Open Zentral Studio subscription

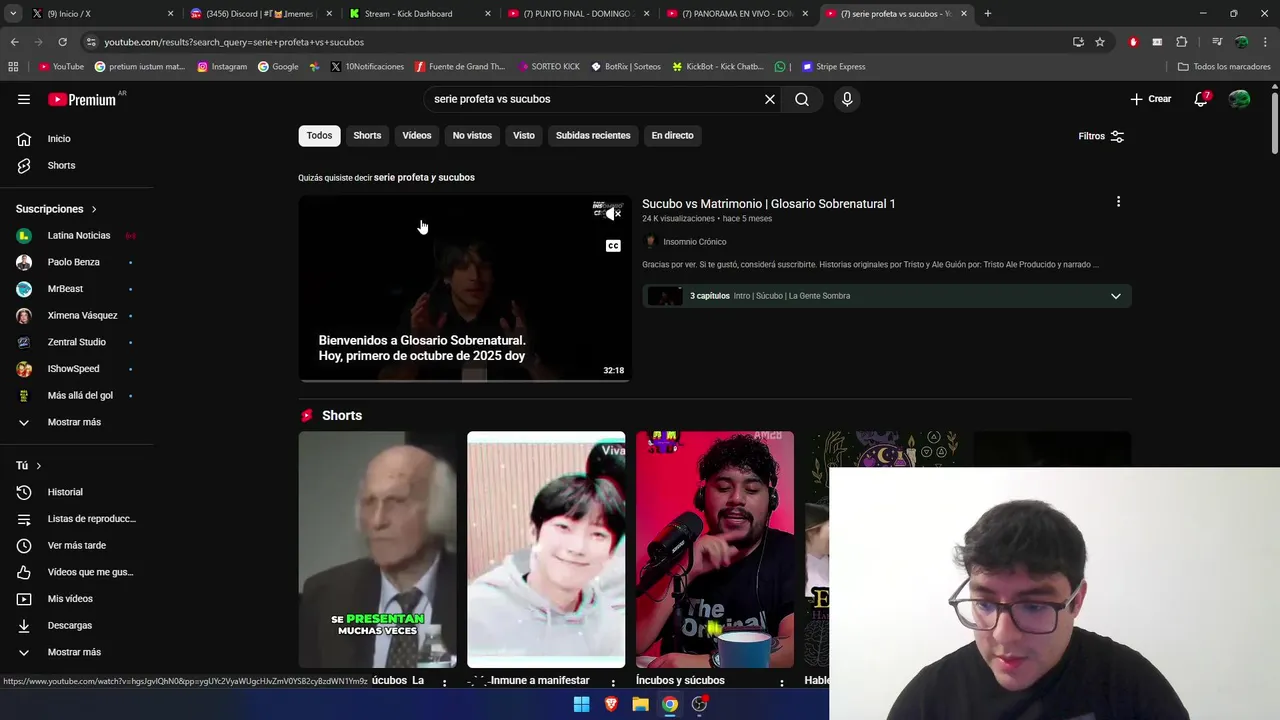(77, 342)
